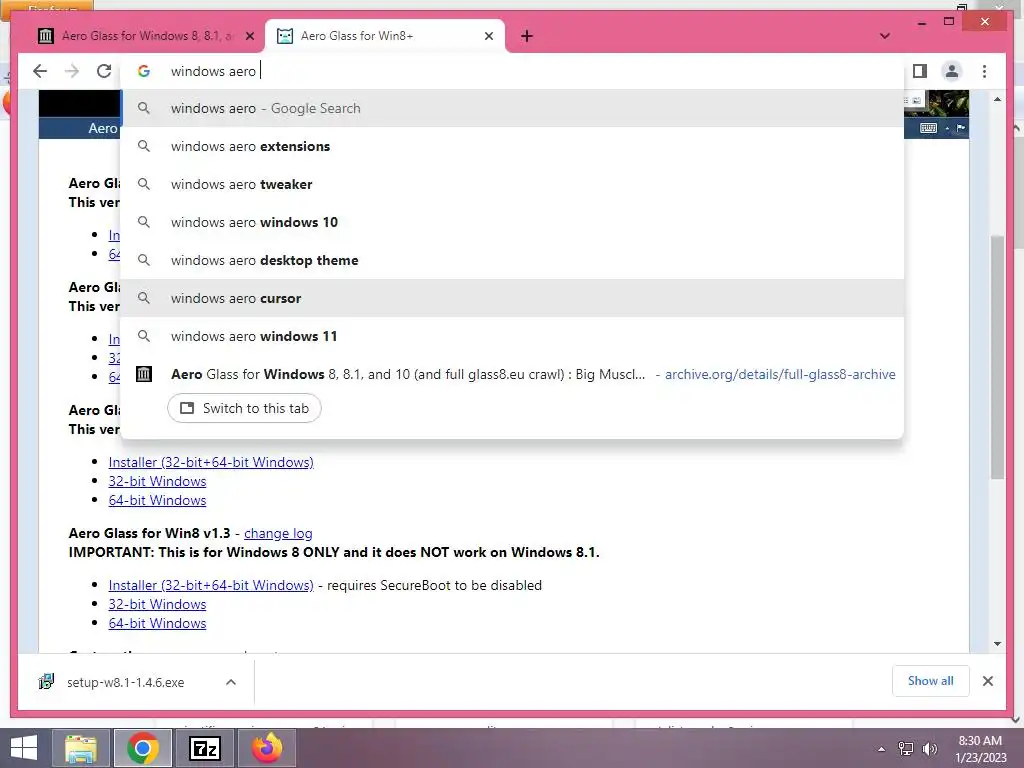The image size is (1024, 768).
Task: Open '32-bit Windows' link under Win8 v1.3
Action: pyautogui.click(x=157, y=604)
